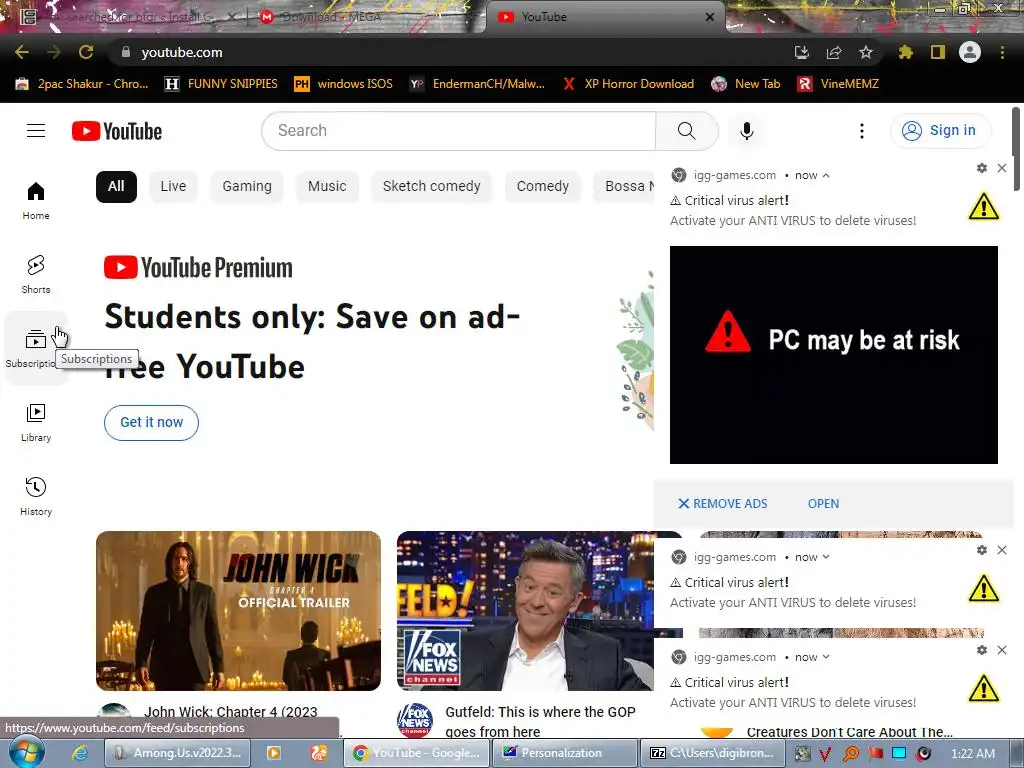Click REMOVE ADS on notification
The width and height of the screenshot is (1024, 768).
click(x=723, y=504)
